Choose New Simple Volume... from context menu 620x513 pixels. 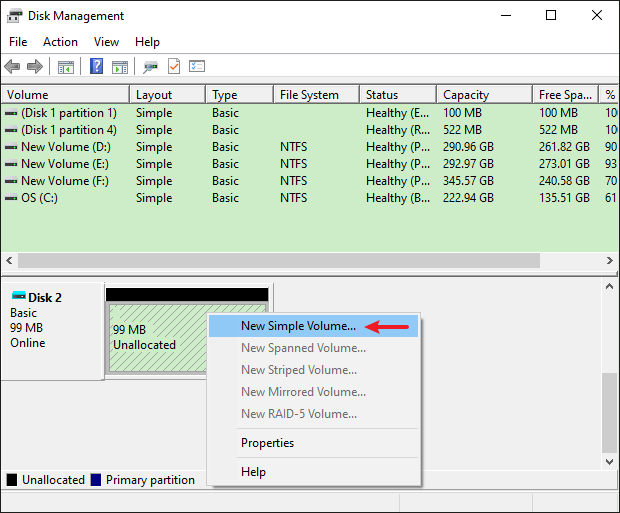[313, 326]
